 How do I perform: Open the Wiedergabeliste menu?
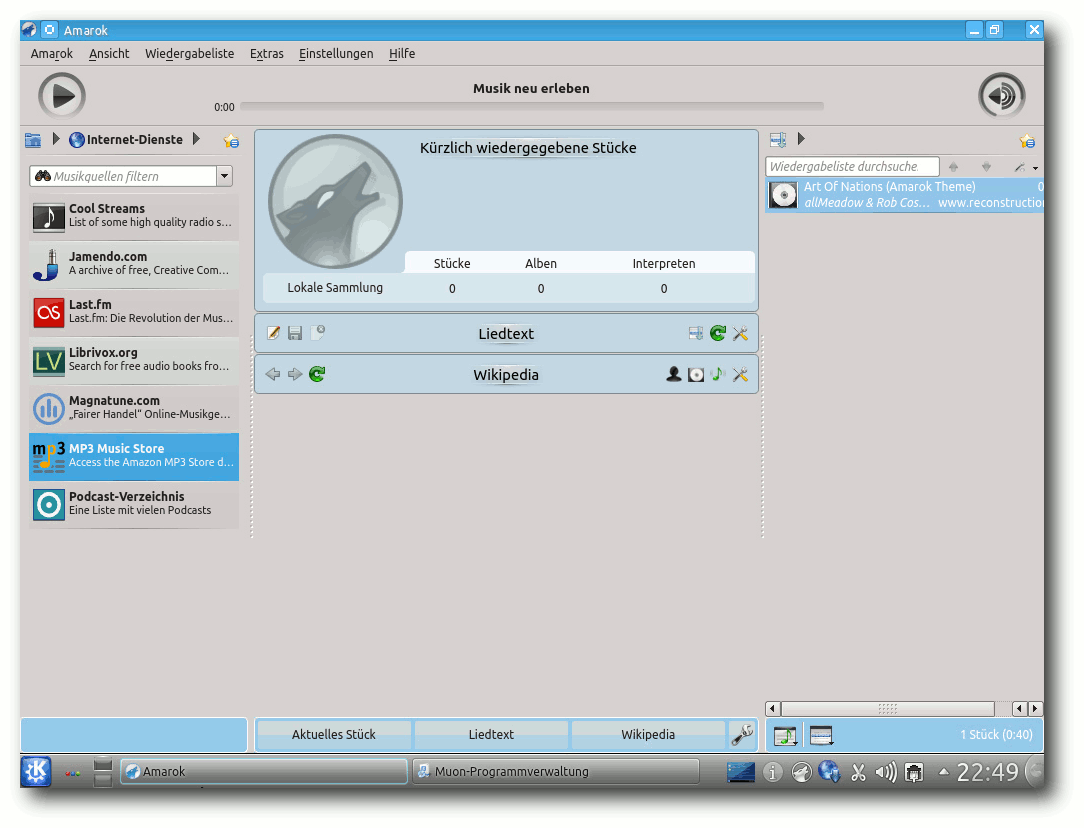pos(189,53)
